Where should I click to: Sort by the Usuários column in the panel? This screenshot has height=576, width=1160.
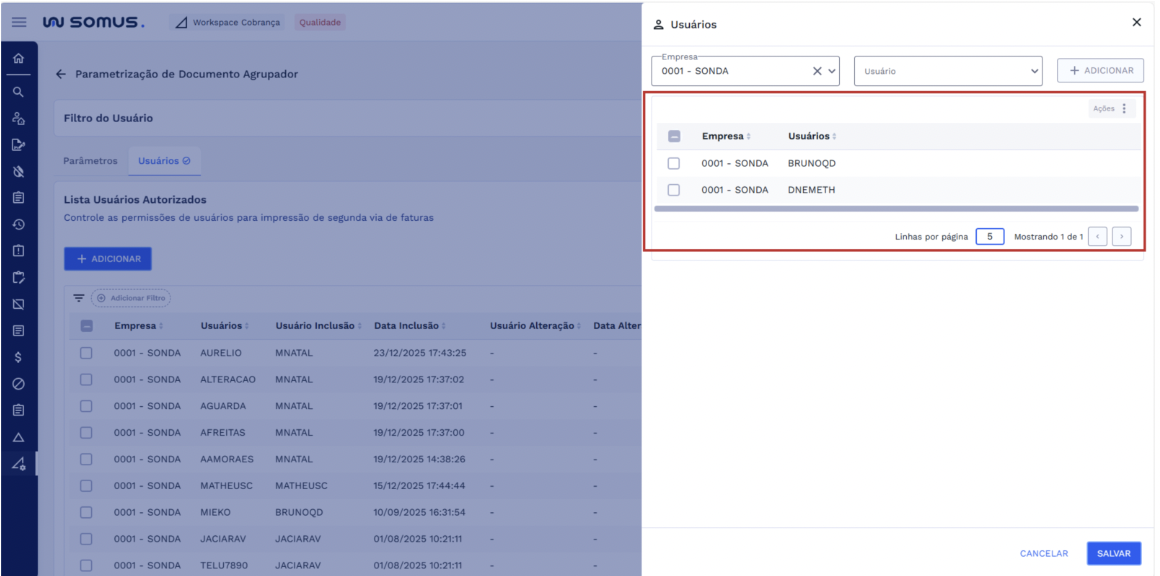click(811, 136)
